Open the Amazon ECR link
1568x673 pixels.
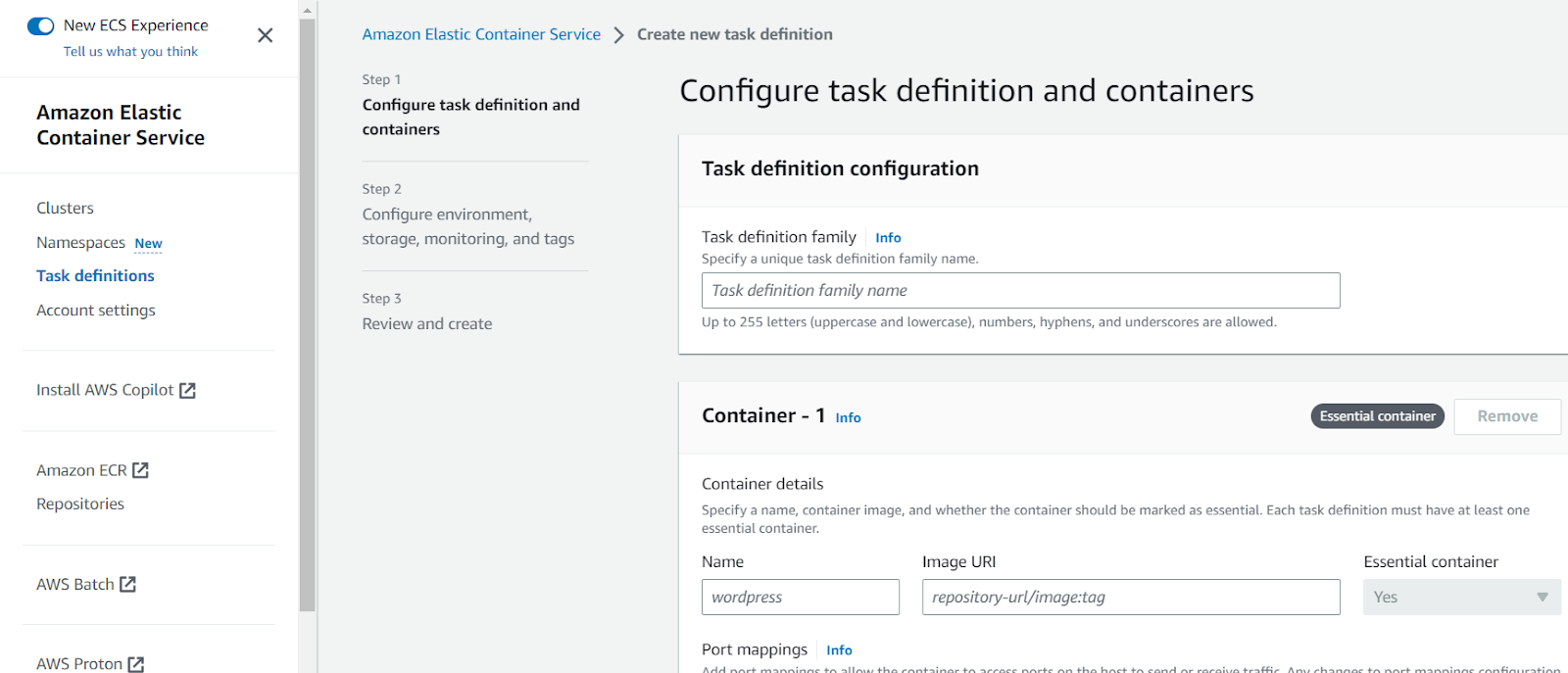tap(81, 470)
